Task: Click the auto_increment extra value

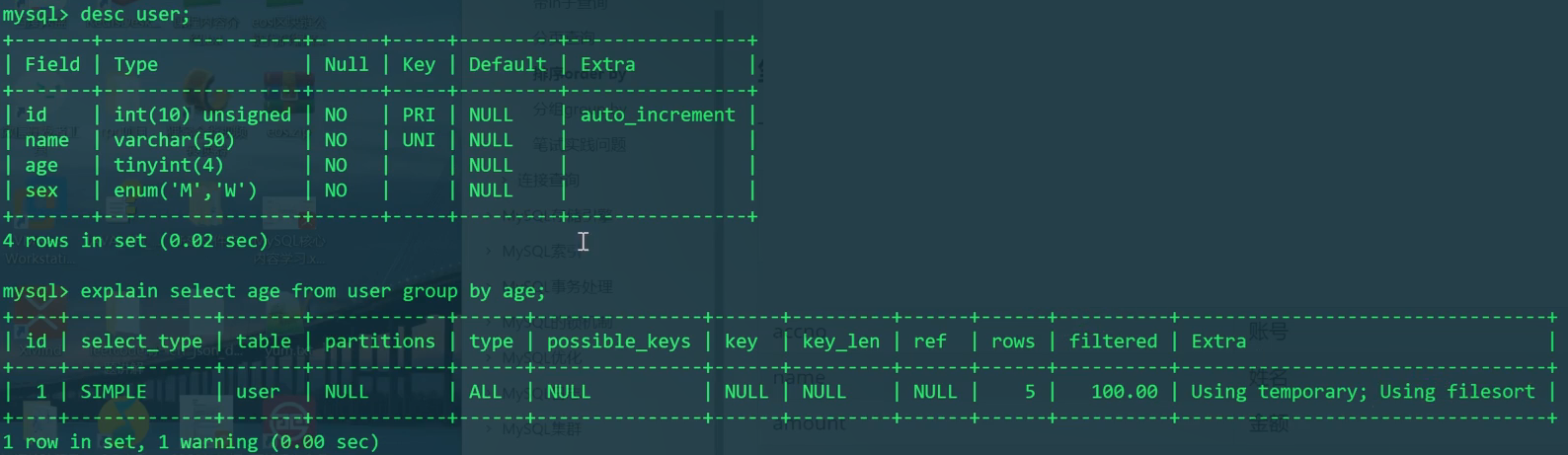Action: 658,114
